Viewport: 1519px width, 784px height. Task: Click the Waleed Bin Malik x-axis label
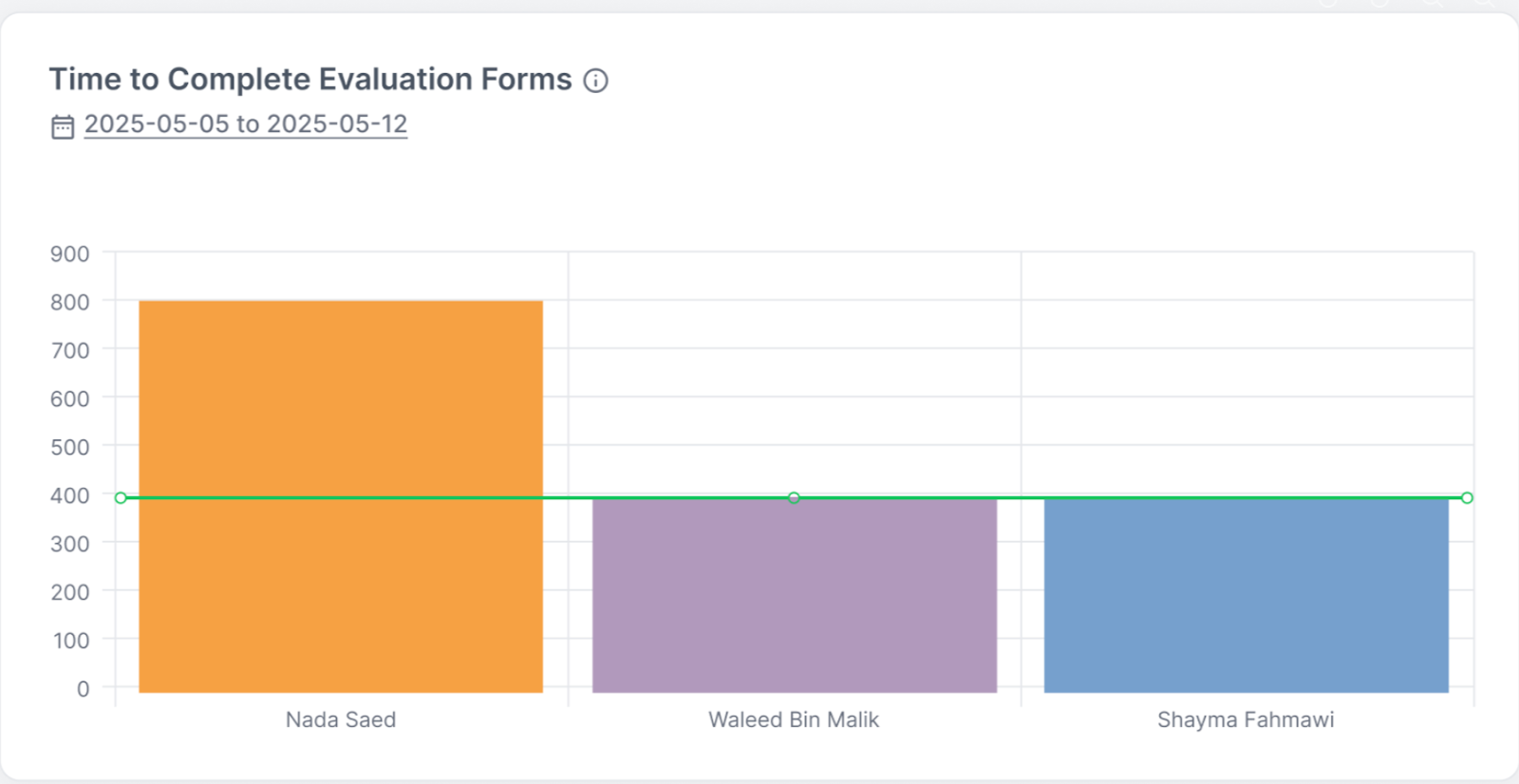pyautogui.click(x=794, y=719)
